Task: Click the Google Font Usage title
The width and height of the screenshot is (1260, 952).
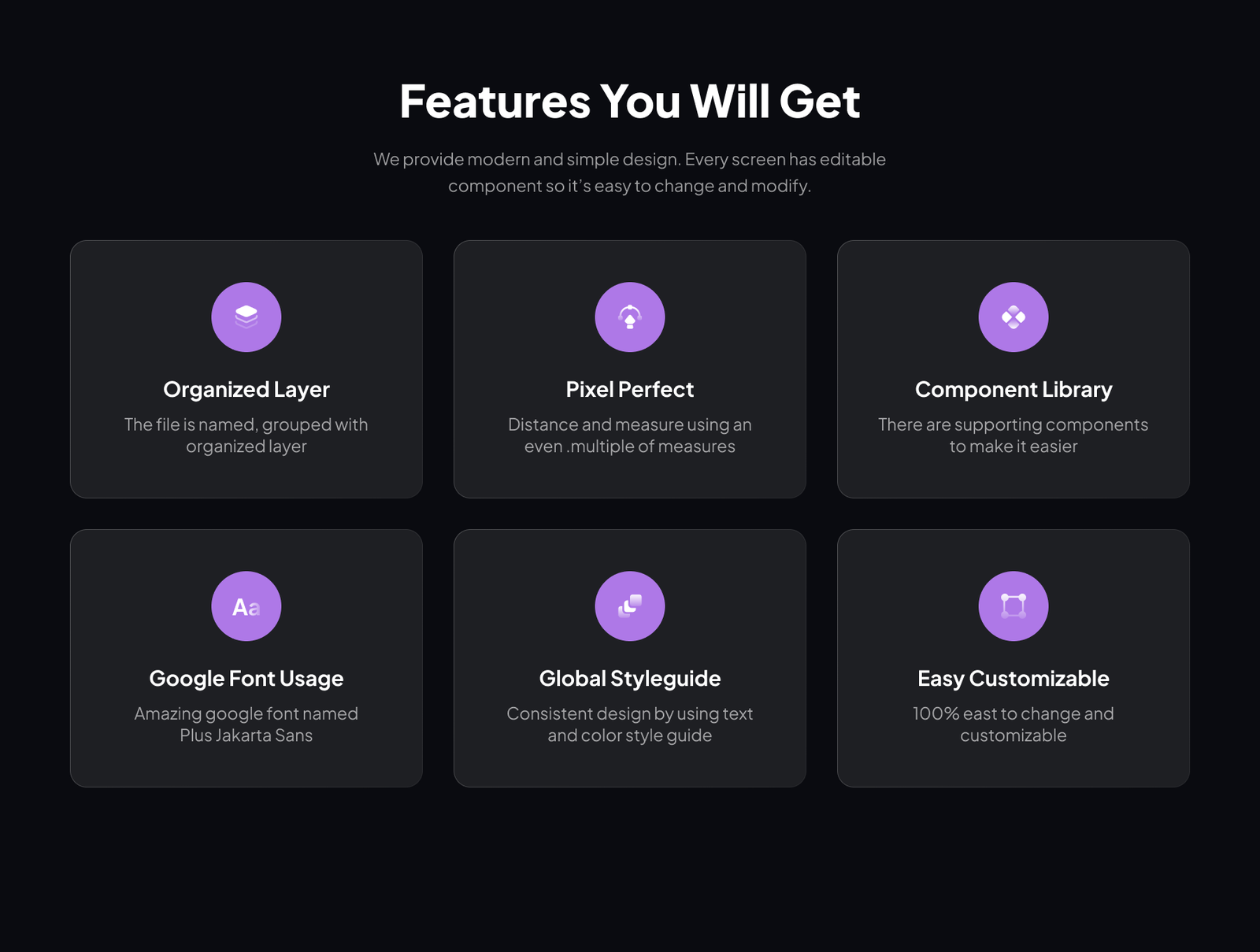Action: tap(246, 679)
